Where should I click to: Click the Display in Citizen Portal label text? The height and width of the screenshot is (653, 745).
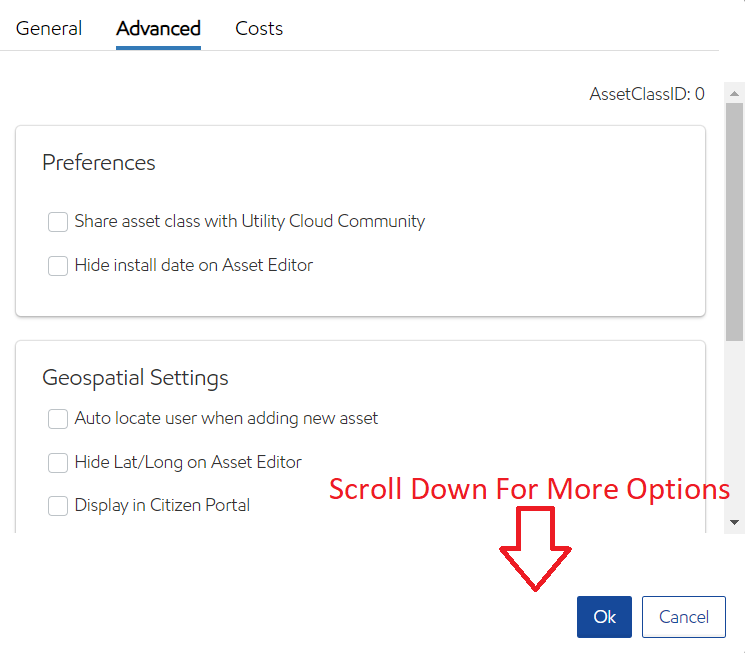click(x=162, y=506)
